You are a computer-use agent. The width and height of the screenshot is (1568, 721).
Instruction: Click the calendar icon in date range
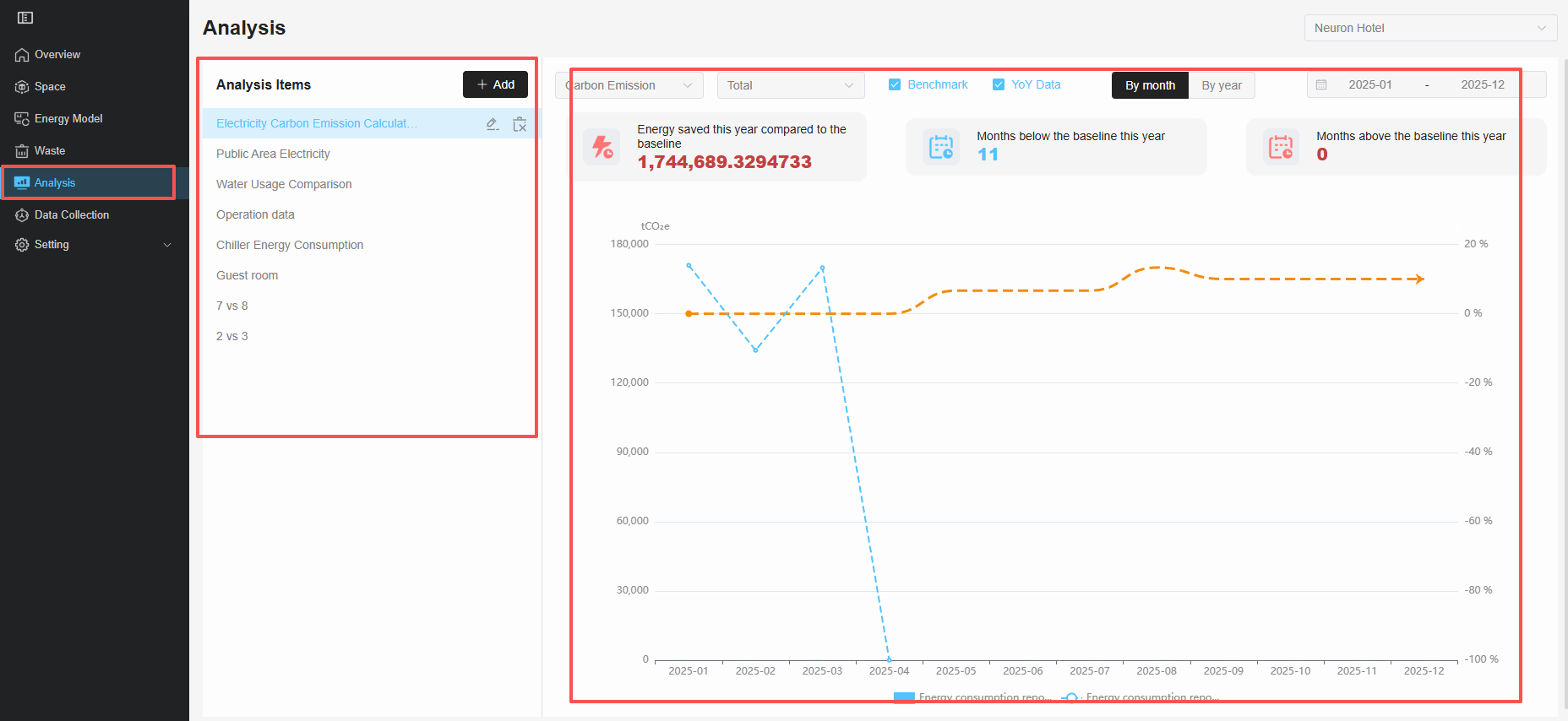(1321, 85)
